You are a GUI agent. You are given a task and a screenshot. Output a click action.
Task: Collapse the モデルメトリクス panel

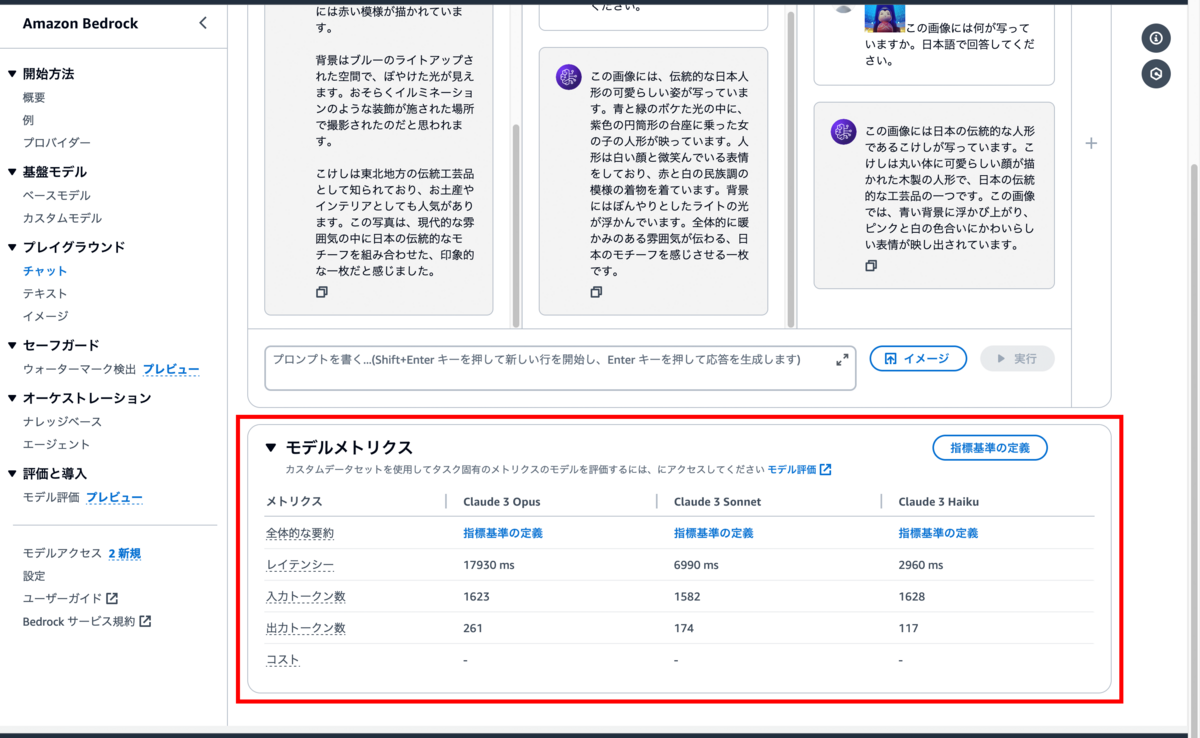(x=270, y=448)
